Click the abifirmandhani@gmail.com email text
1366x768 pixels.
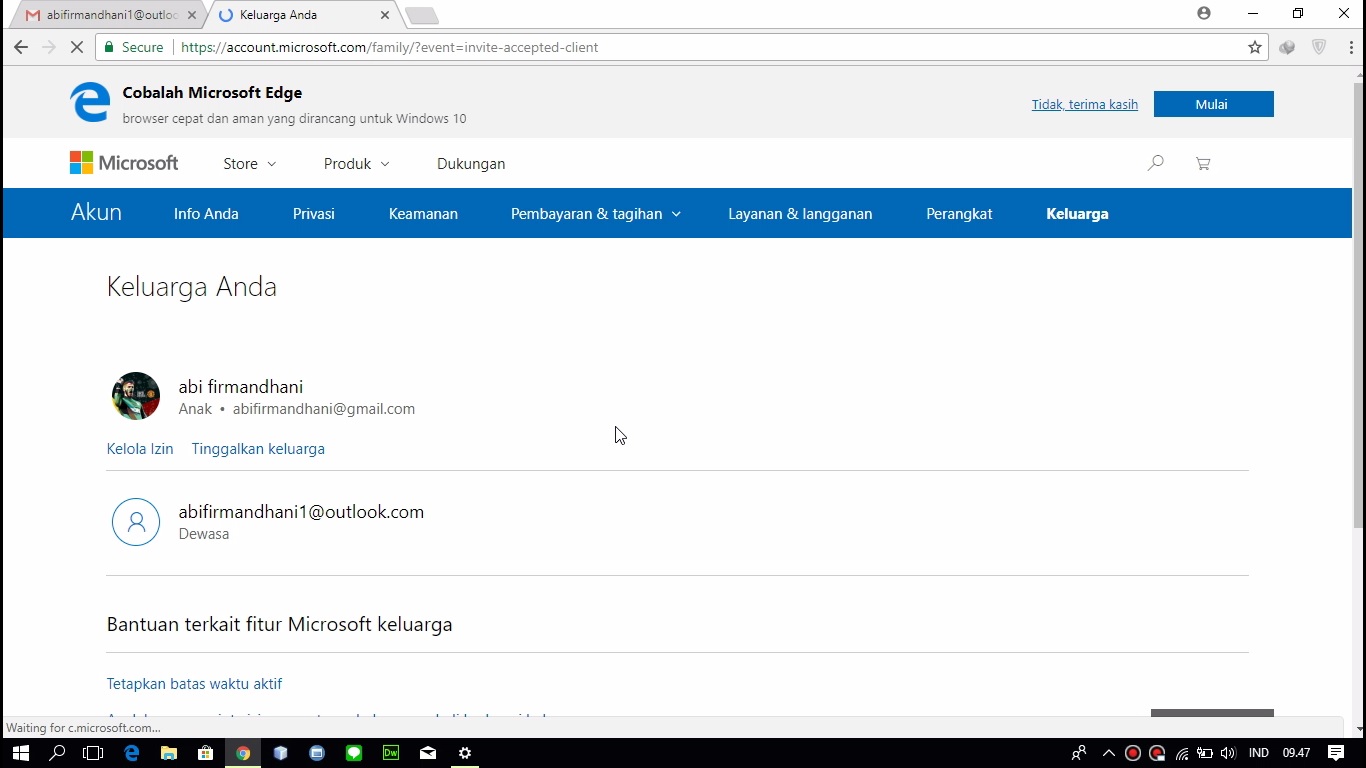click(x=324, y=409)
